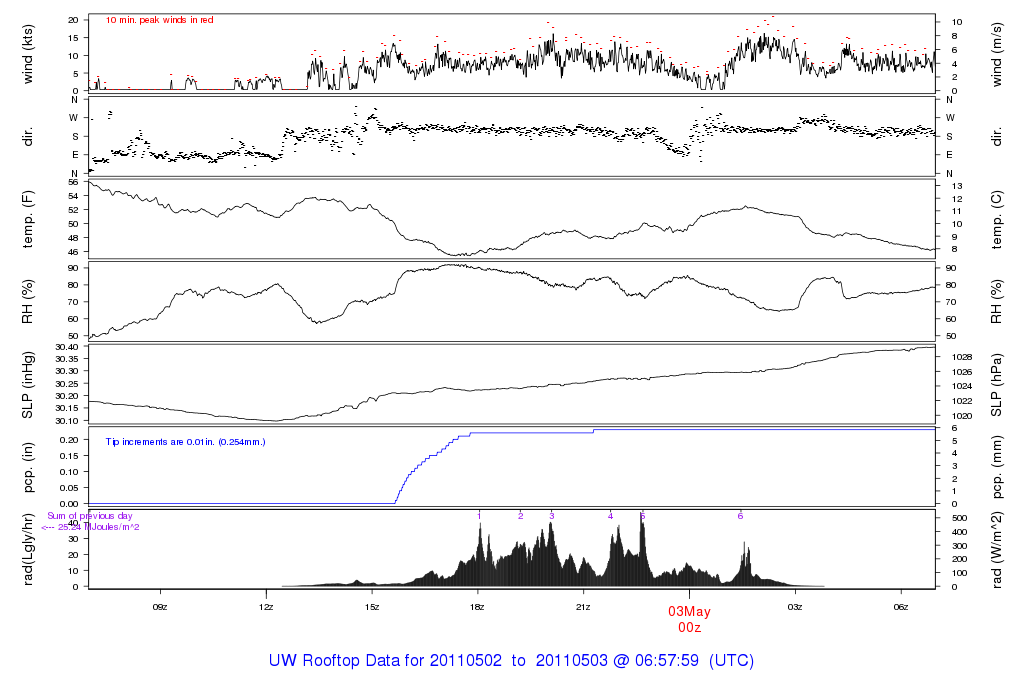
Task: Click the '21z' time axis label
Action: point(583,607)
